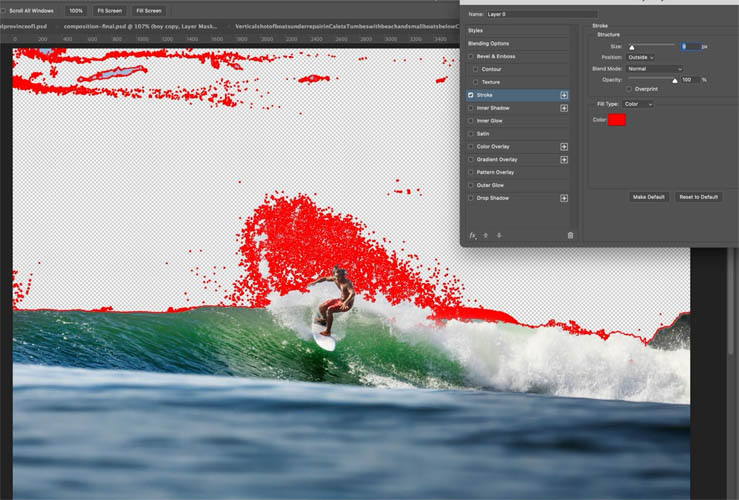Select the Pattern Overlay row label
Image resolution: width=739 pixels, height=500 pixels.
coord(495,172)
